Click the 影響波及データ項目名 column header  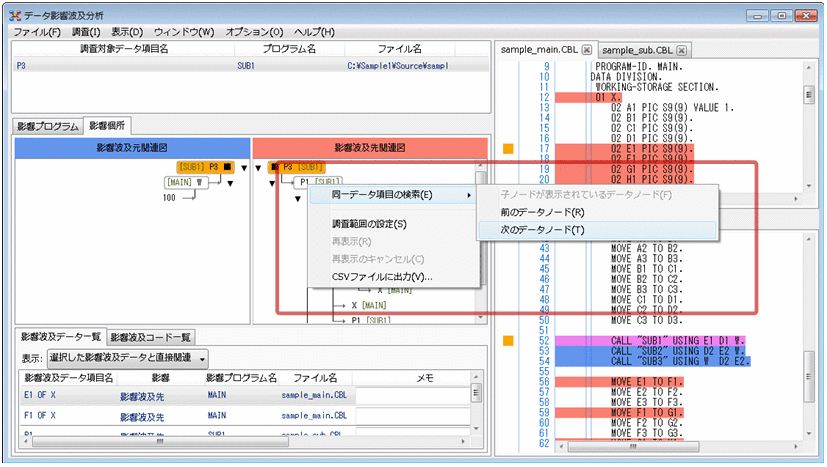click(69, 378)
